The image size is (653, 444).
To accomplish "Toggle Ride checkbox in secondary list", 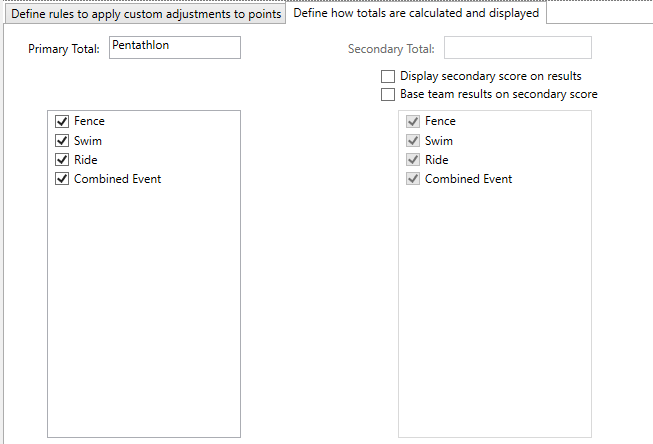I will click(x=413, y=160).
